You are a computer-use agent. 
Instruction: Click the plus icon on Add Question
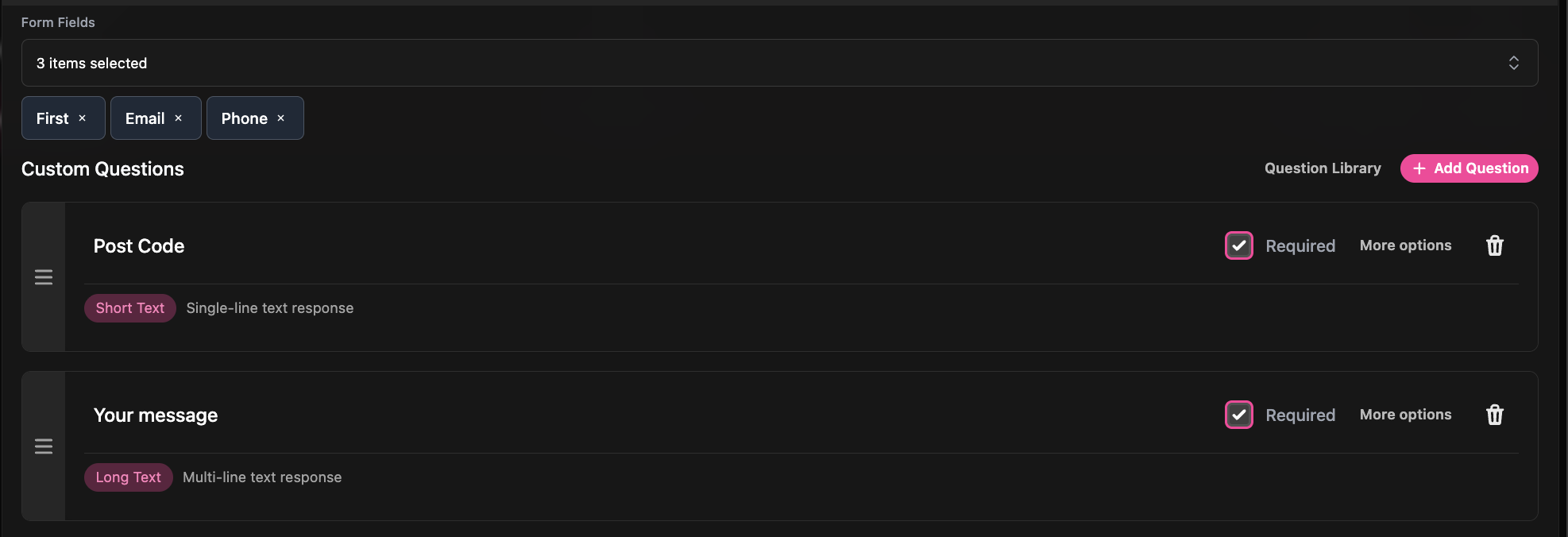[1419, 168]
